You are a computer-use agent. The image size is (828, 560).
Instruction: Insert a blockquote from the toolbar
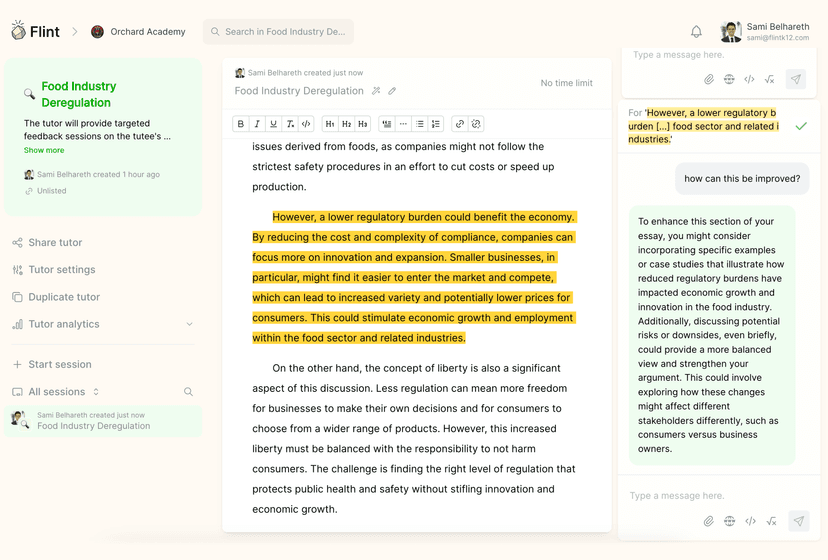(x=387, y=124)
